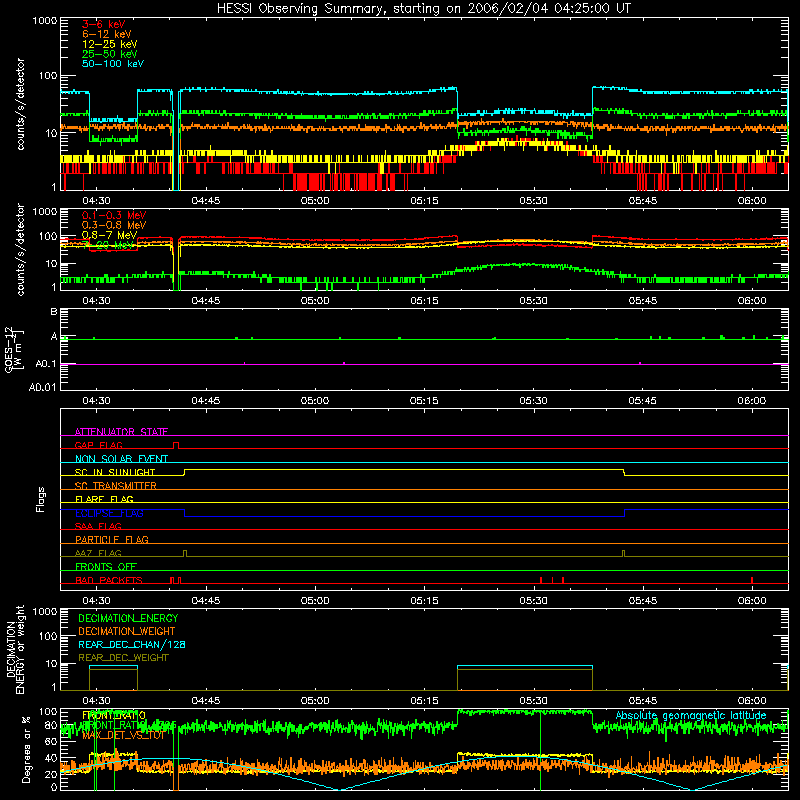Viewport: 800px width, 800px height.
Task: Click the 05:00 time tick under top plot
Action: pyautogui.click(x=315, y=201)
